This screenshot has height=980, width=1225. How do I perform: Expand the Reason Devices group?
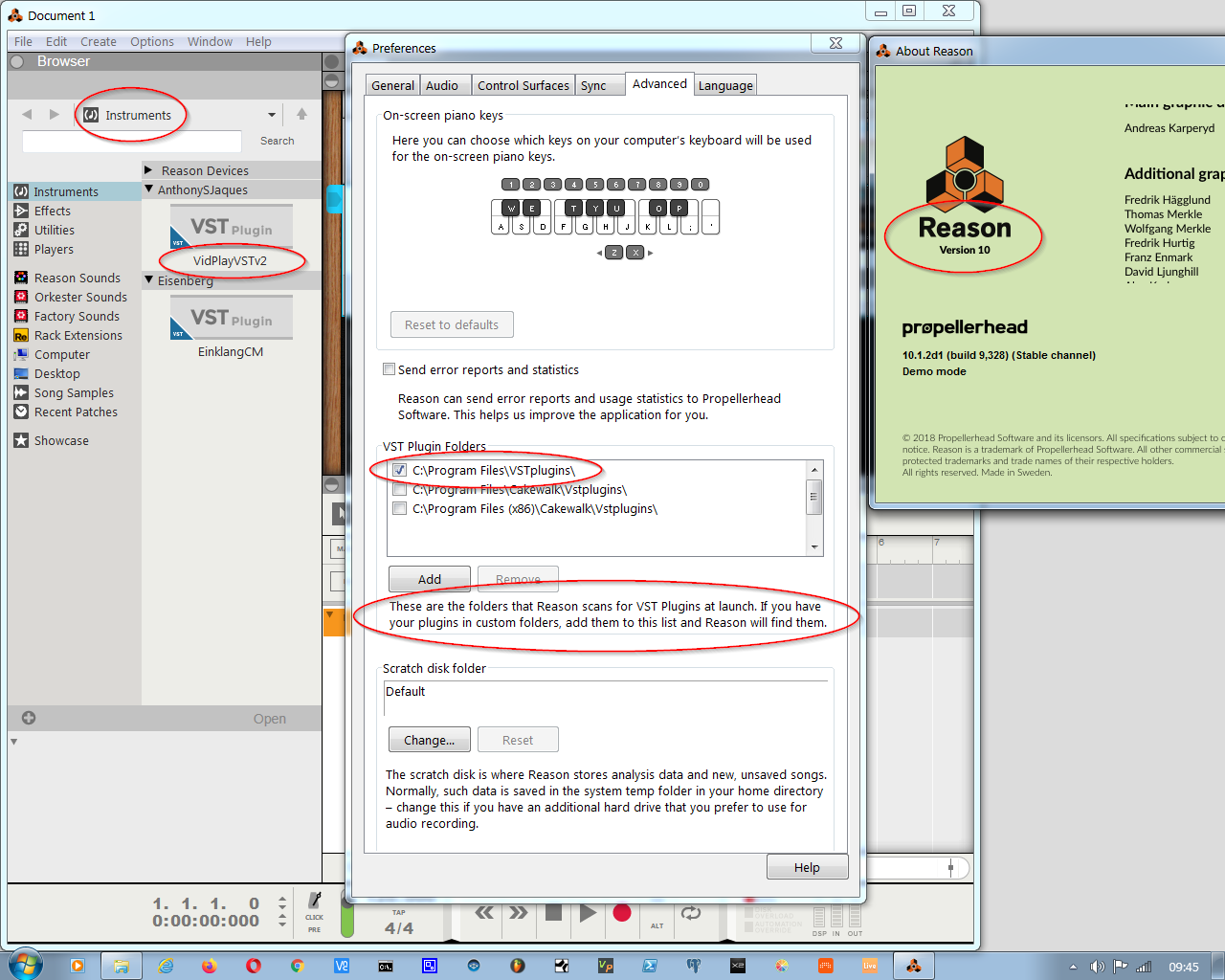[149, 170]
